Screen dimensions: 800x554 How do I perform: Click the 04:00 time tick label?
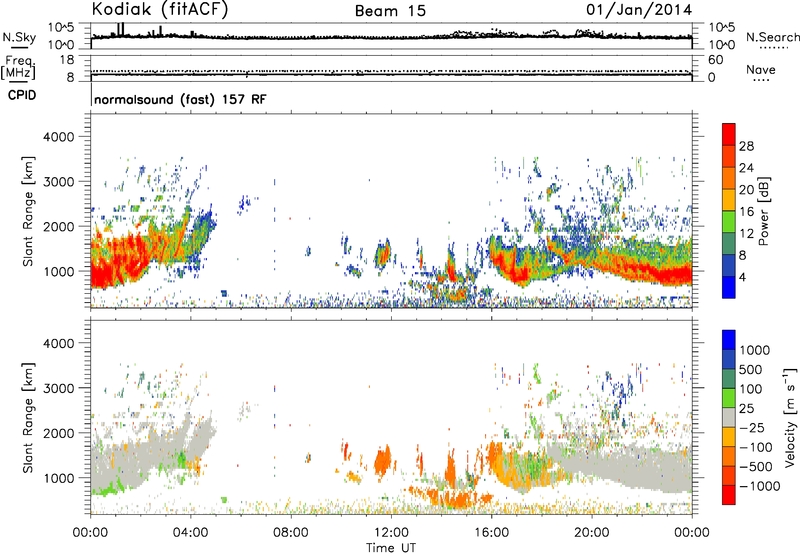coord(190,533)
